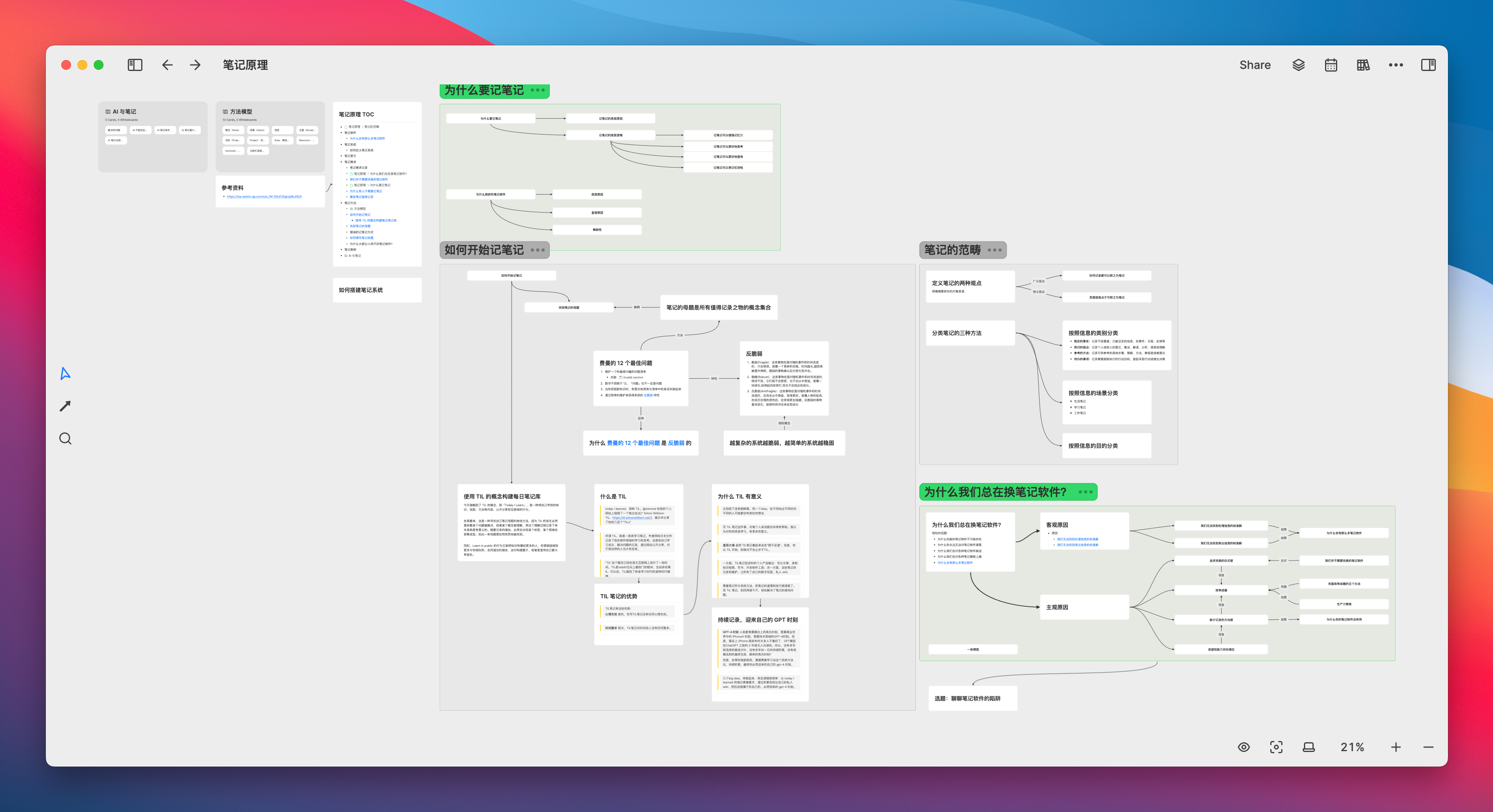Select the 费曼的 12 个最佳问题 card
Viewport: 1493px width, 812px height.
[x=641, y=378]
